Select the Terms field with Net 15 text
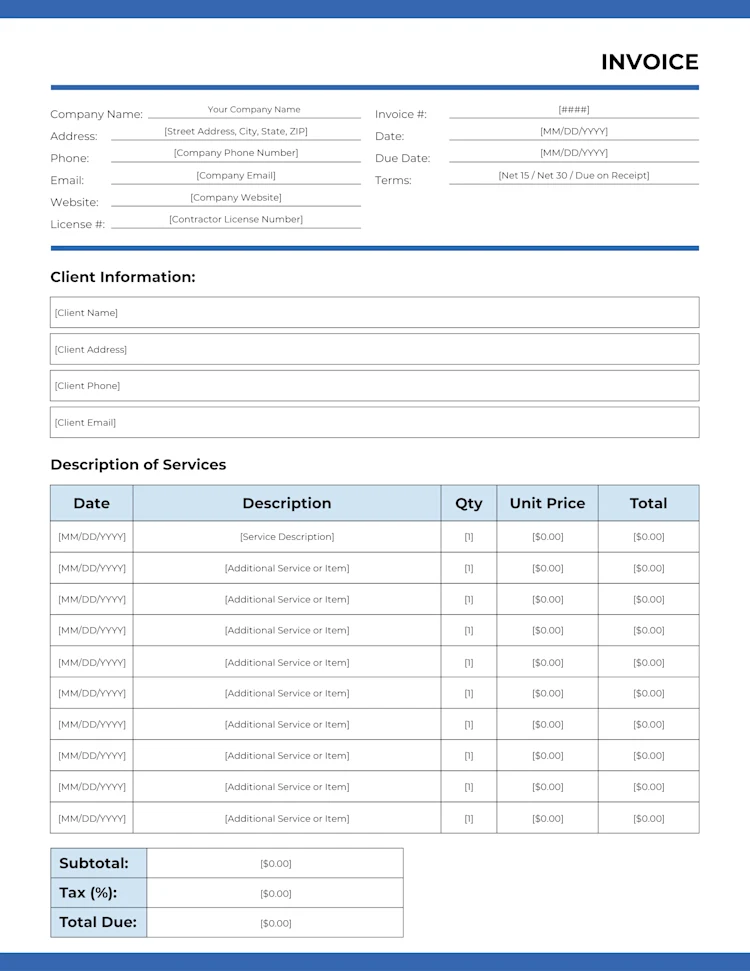750x971 pixels. click(x=573, y=175)
